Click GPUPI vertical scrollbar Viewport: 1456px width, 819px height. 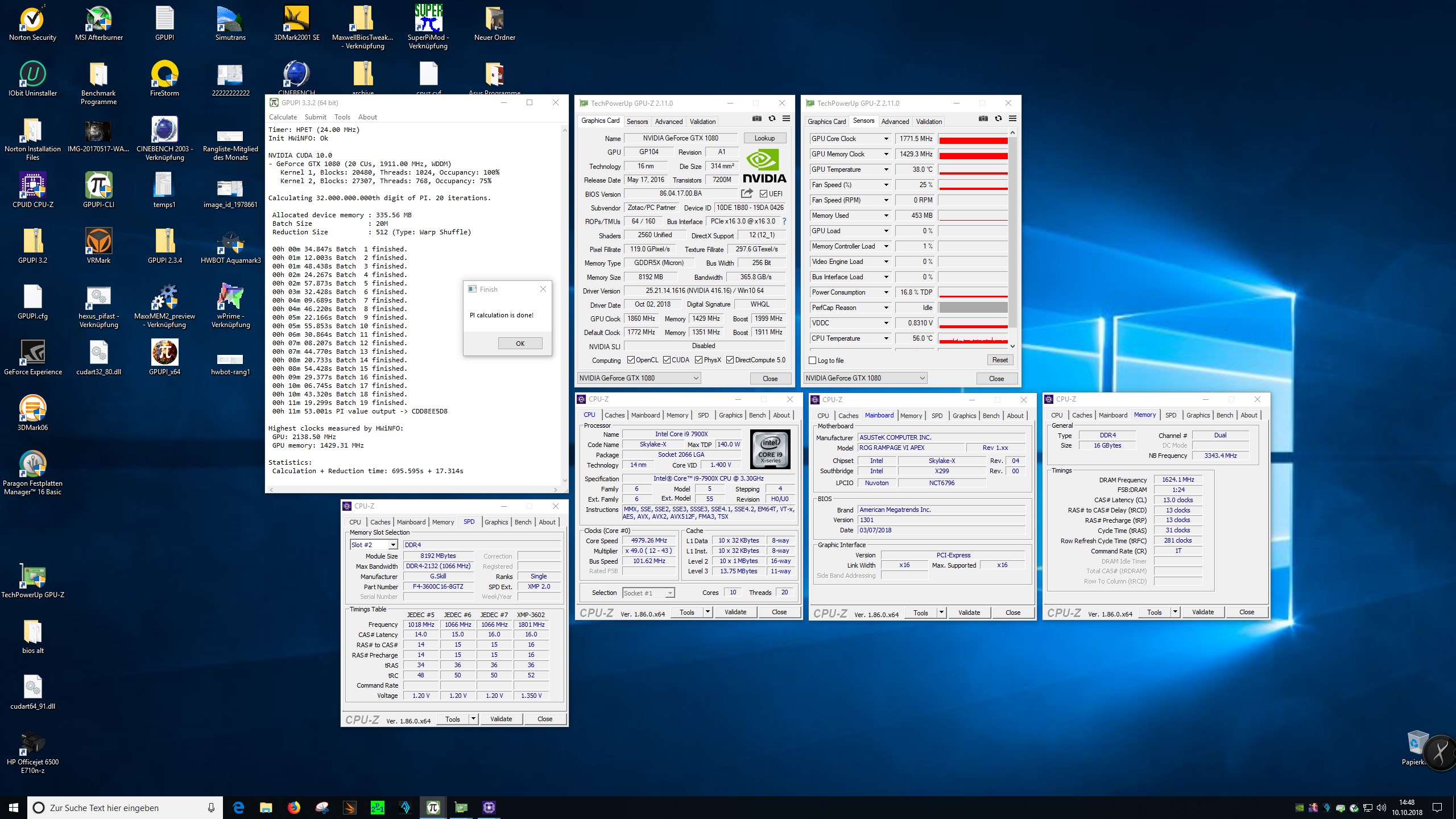pos(564,305)
